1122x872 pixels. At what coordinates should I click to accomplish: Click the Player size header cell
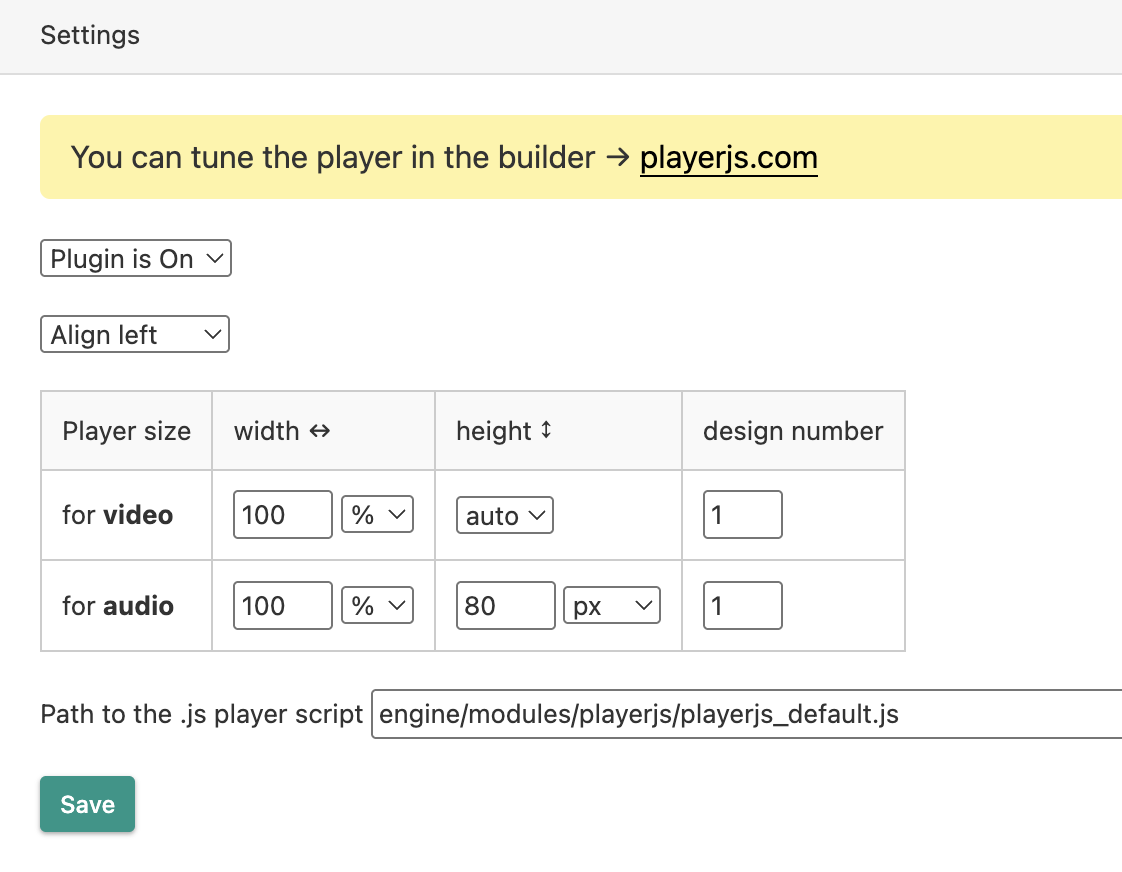pyautogui.click(x=126, y=431)
